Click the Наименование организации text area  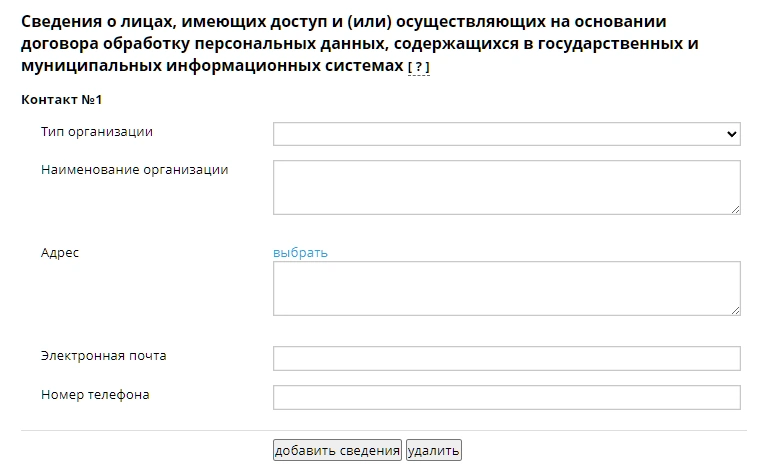[x=506, y=187]
